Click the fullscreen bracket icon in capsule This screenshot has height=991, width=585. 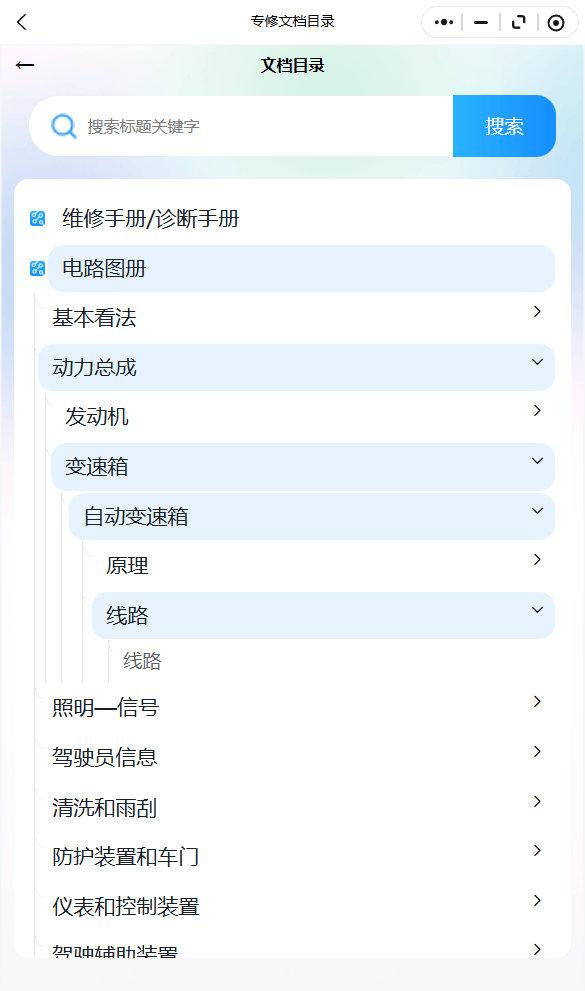click(x=519, y=23)
